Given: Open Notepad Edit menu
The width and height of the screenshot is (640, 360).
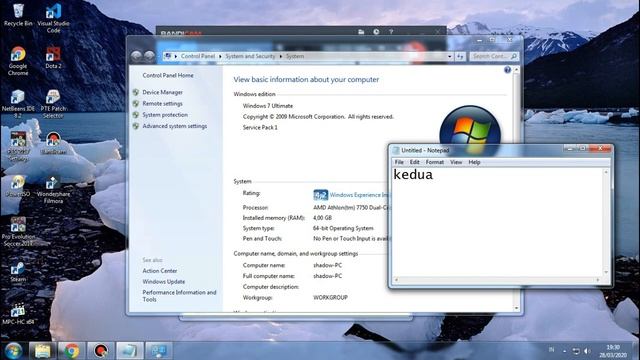Looking at the screenshot, I should tap(414, 162).
